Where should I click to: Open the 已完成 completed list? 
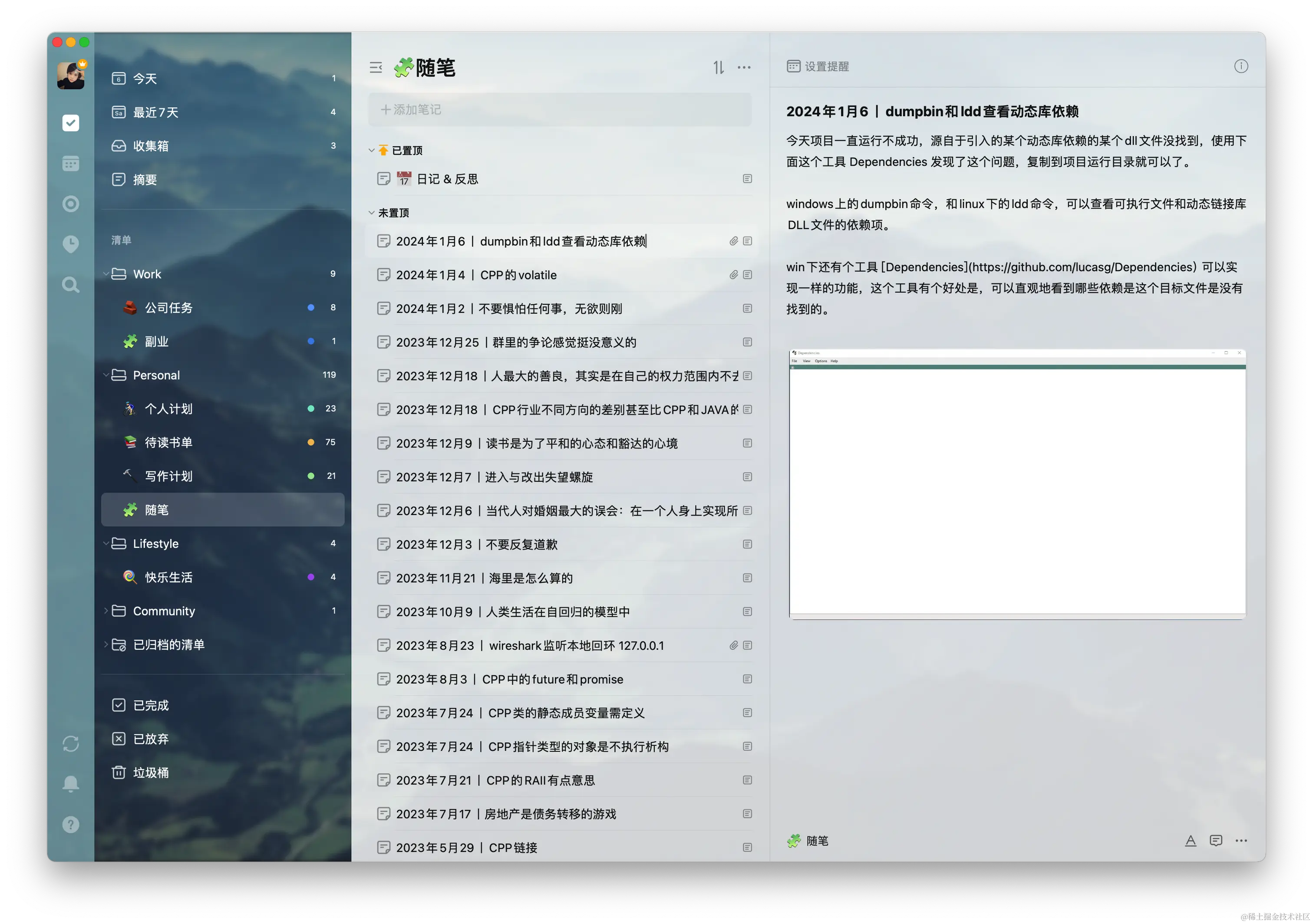click(151, 705)
